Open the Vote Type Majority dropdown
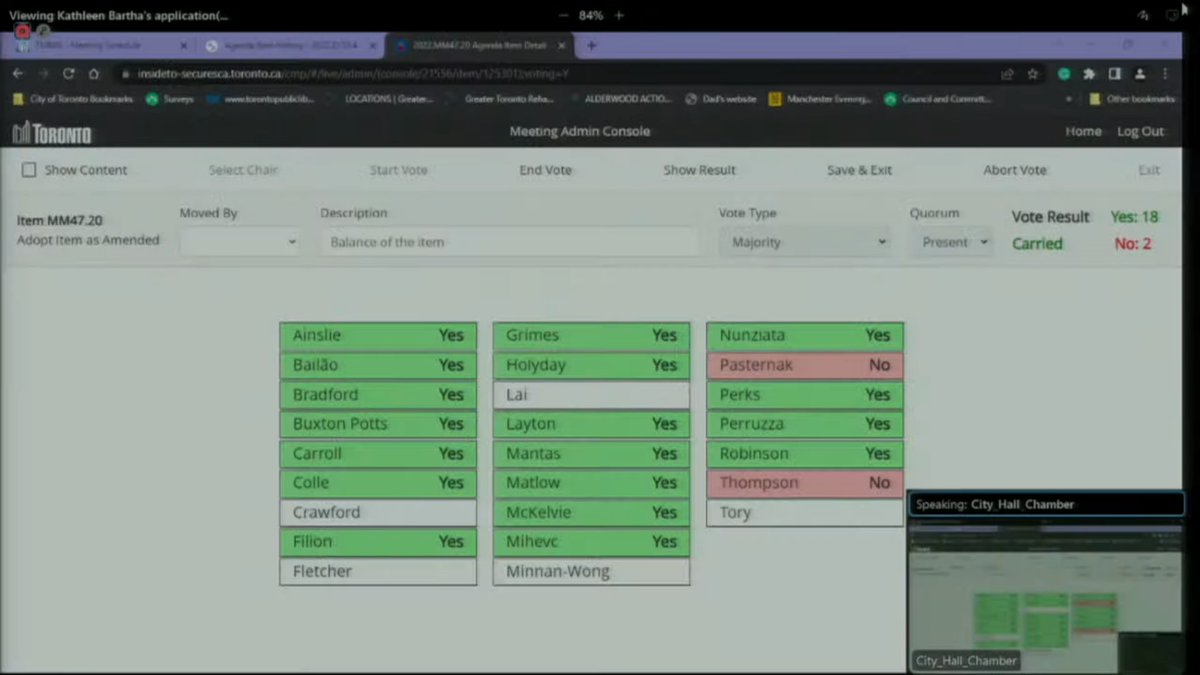 (x=805, y=242)
